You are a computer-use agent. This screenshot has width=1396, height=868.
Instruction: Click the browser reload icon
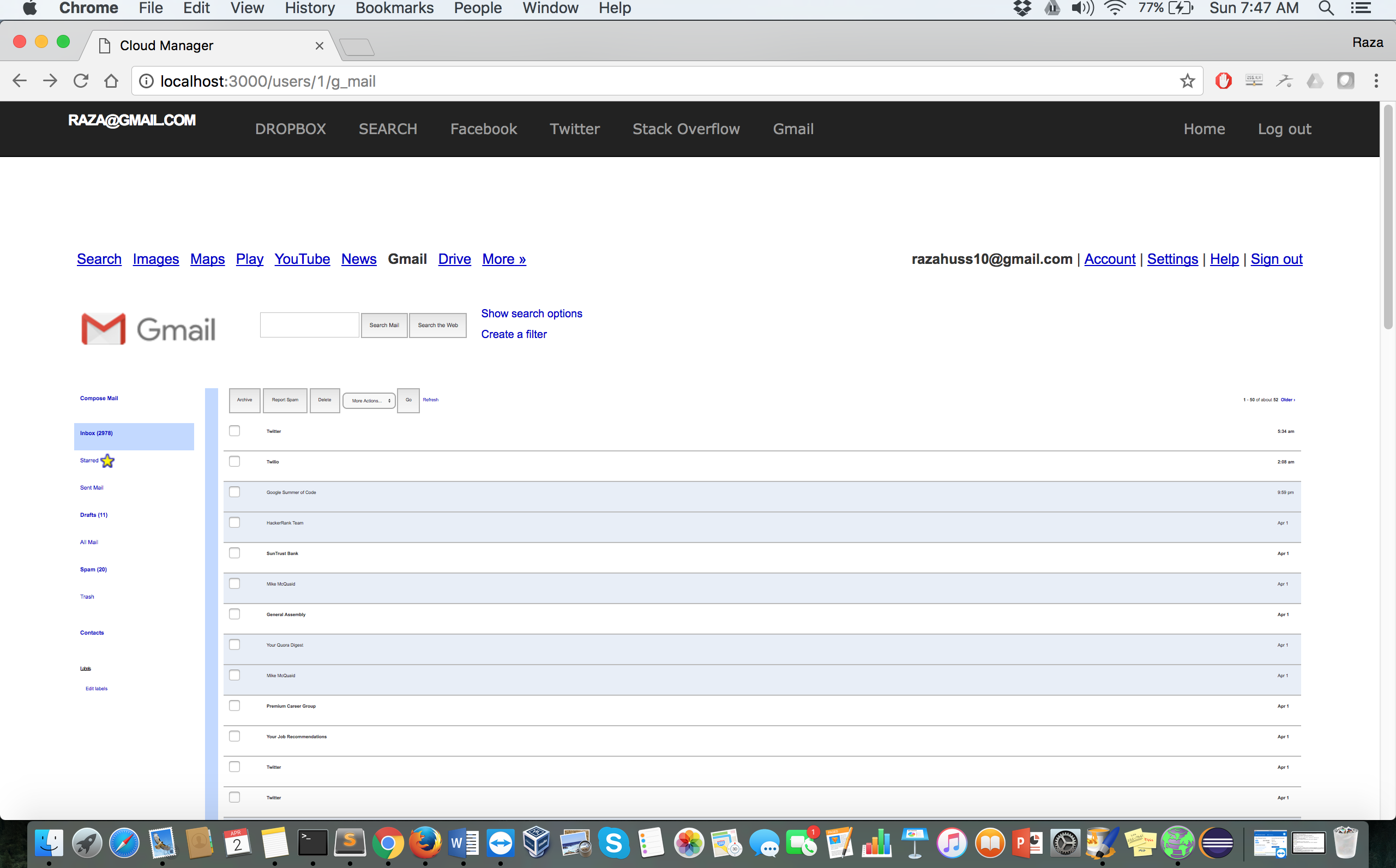coord(81,81)
